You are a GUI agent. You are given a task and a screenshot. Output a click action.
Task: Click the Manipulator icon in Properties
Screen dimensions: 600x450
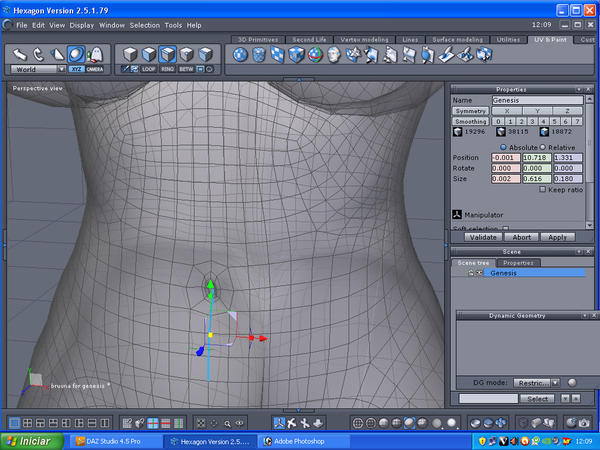(x=455, y=214)
